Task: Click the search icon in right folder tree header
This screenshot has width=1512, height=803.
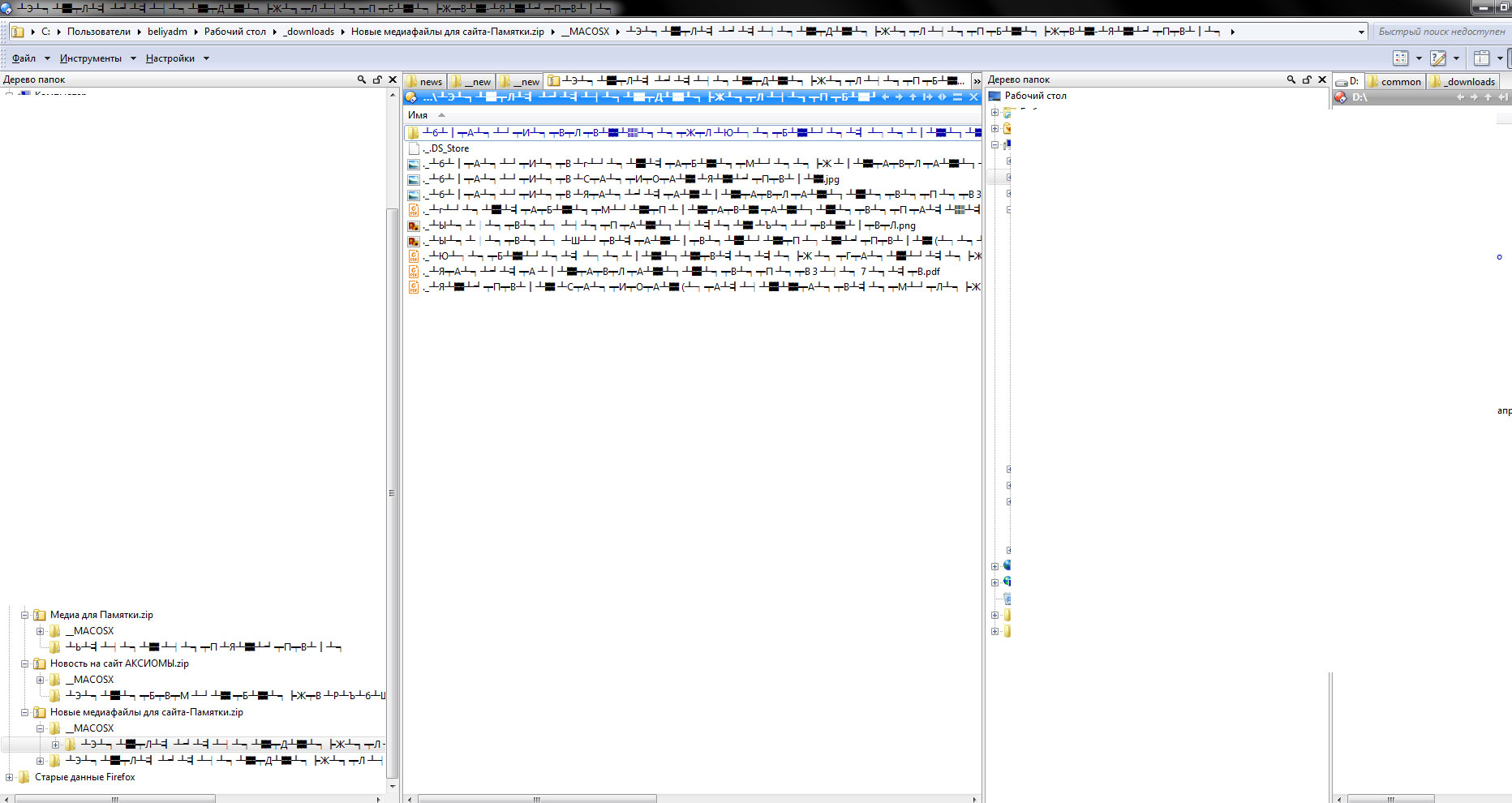Action: 1291,79
